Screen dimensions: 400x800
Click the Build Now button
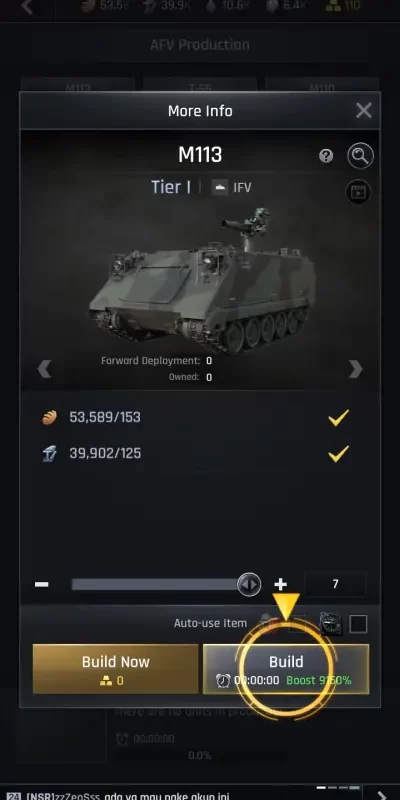(x=115, y=669)
